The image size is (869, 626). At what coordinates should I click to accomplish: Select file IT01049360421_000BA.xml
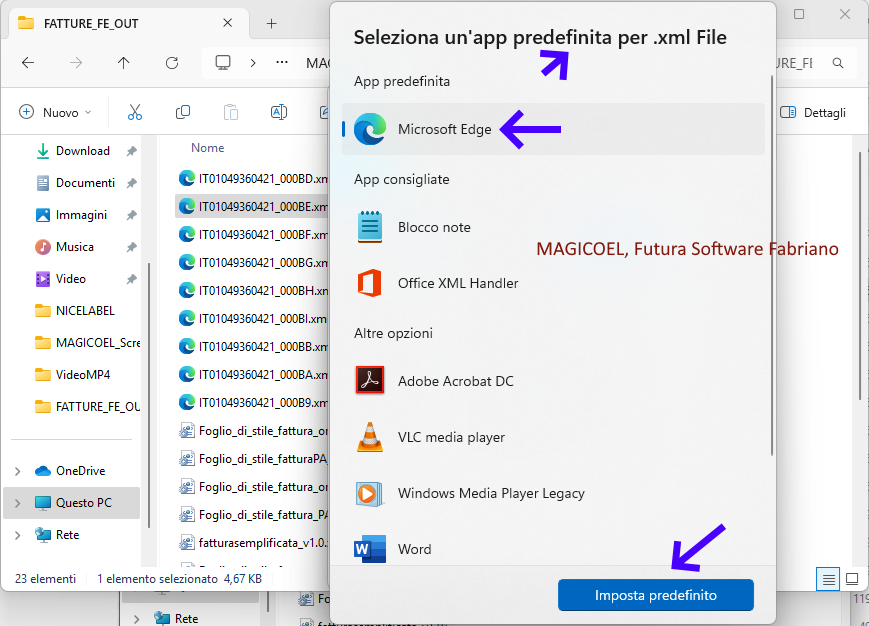click(x=252, y=374)
